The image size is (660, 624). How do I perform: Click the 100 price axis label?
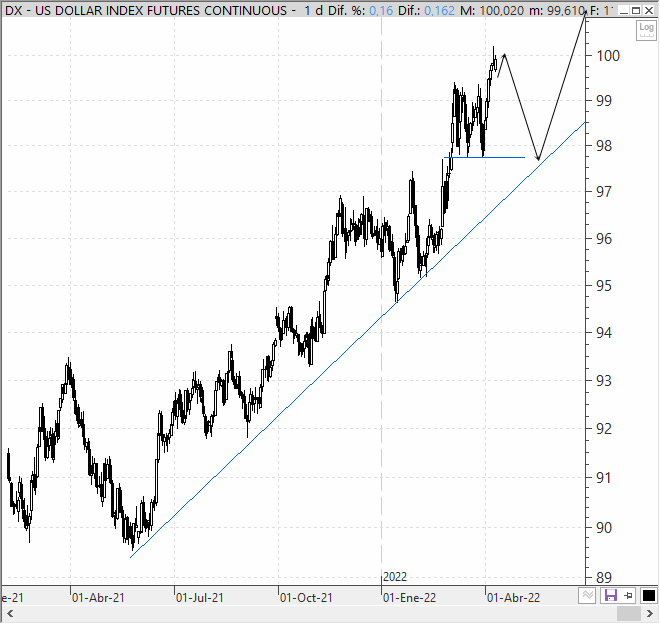click(x=608, y=56)
